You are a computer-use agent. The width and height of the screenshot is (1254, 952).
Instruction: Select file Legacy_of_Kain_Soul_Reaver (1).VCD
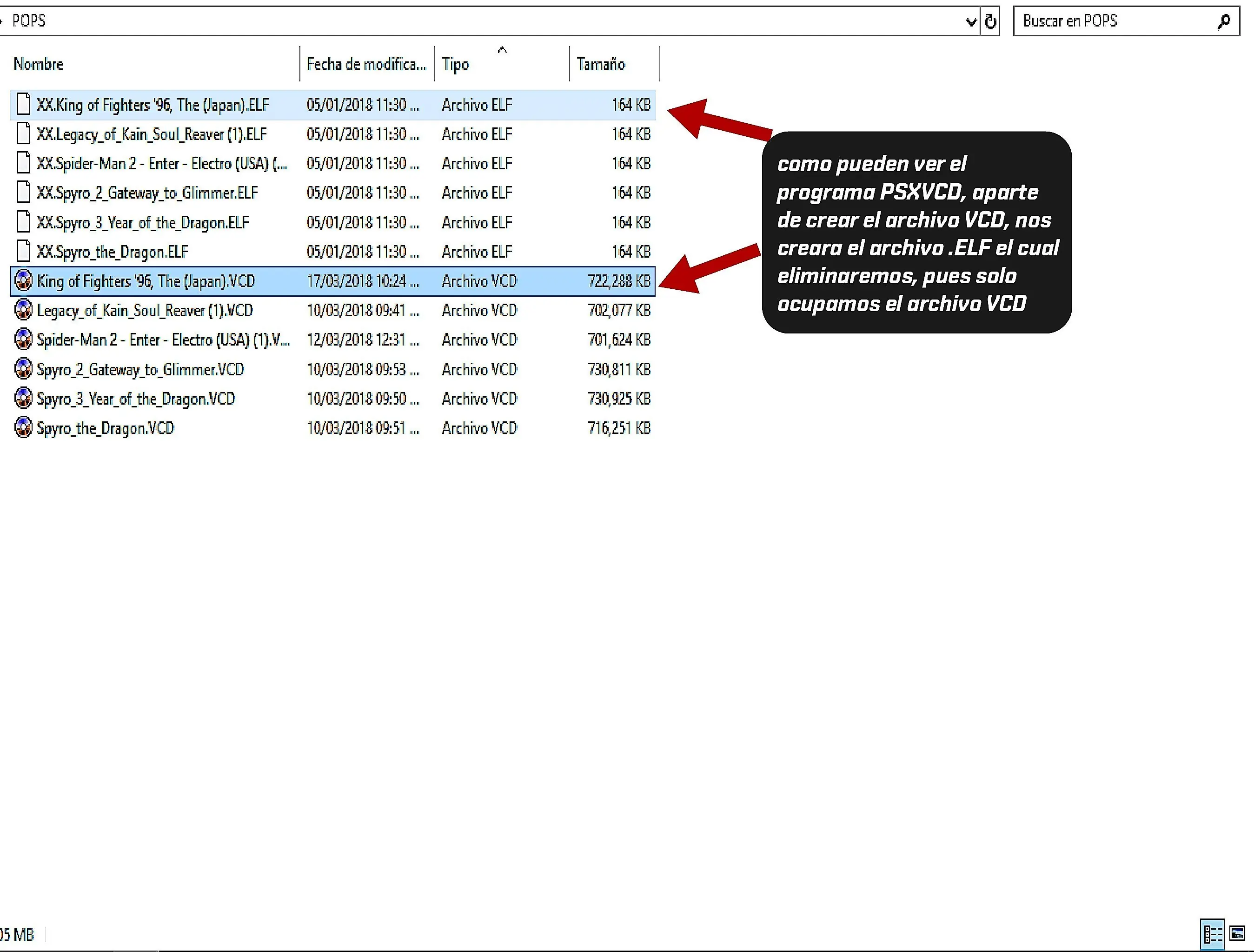(333, 310)
